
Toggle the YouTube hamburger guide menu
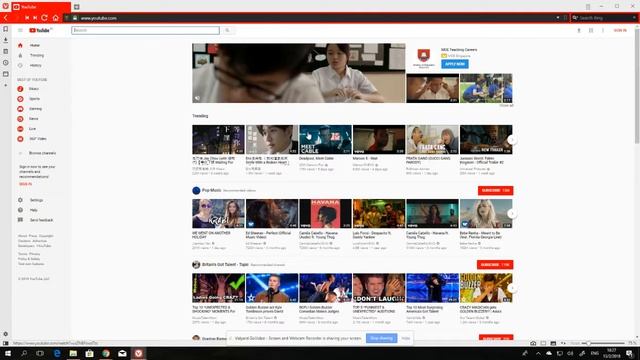tap(20, 30)
